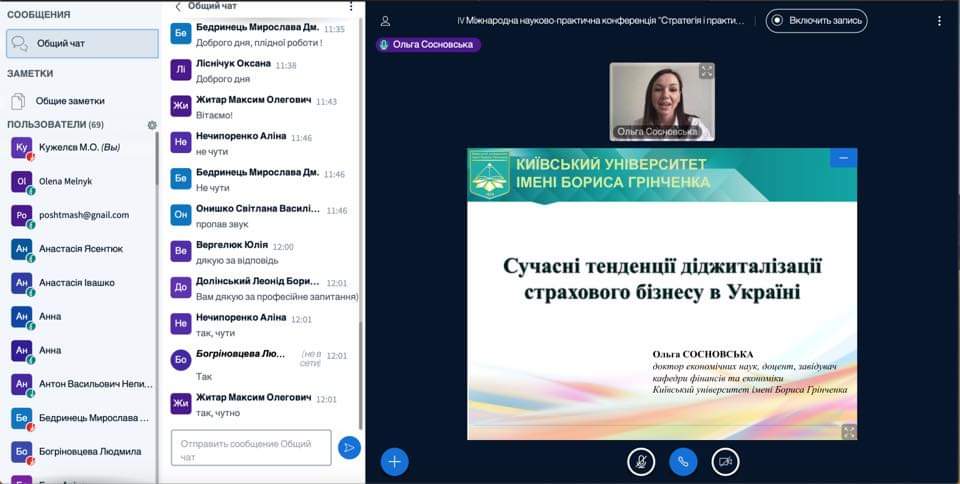The image size is (960, 484).
Task: Click the presentation slide title
Action: [662, 279]
